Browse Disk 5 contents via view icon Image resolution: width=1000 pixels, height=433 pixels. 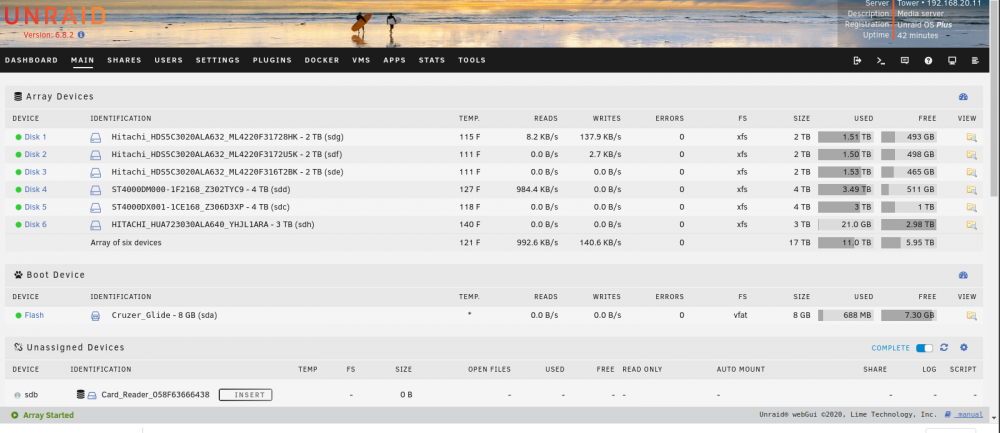[971, 207]
